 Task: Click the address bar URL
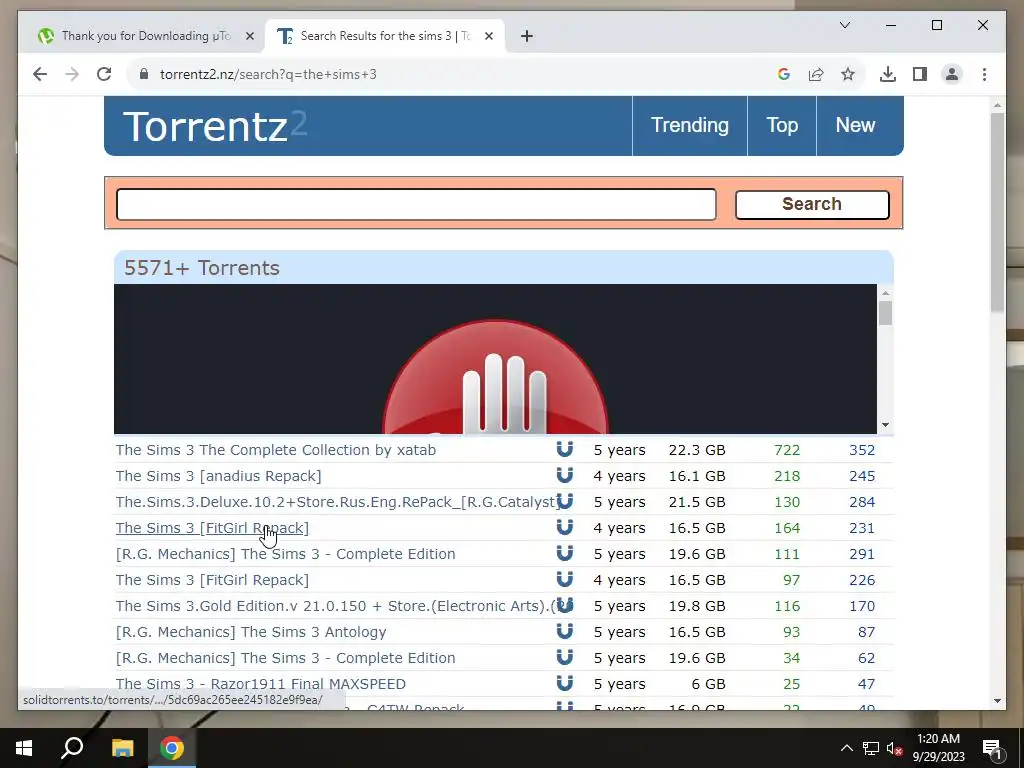coord(268,74)
